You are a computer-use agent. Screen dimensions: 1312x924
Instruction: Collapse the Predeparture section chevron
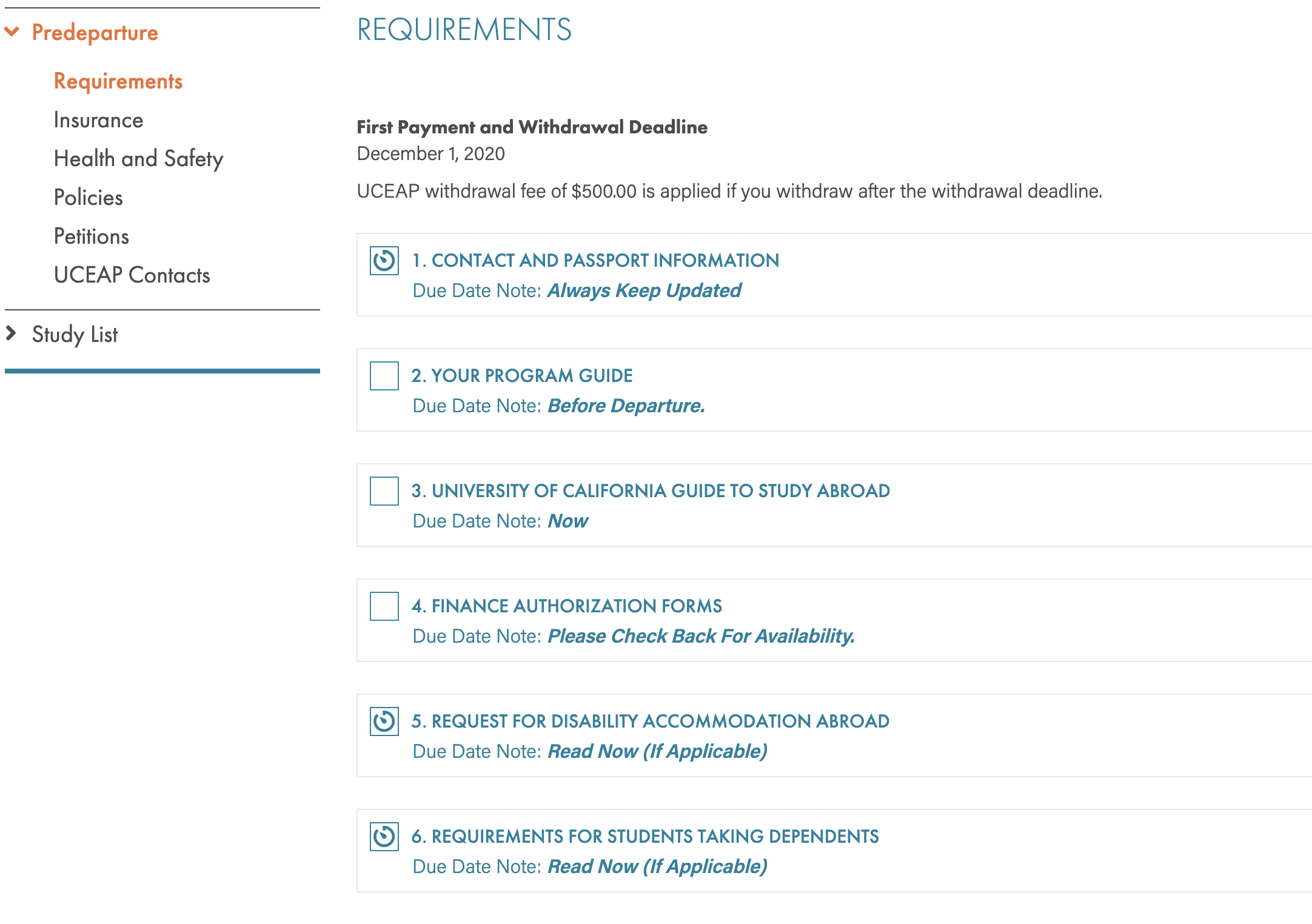coord(12,32)
